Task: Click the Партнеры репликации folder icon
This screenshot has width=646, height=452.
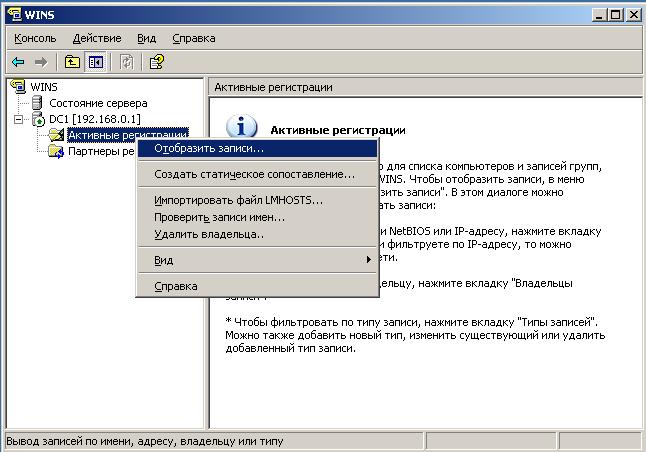Action: 56,151
